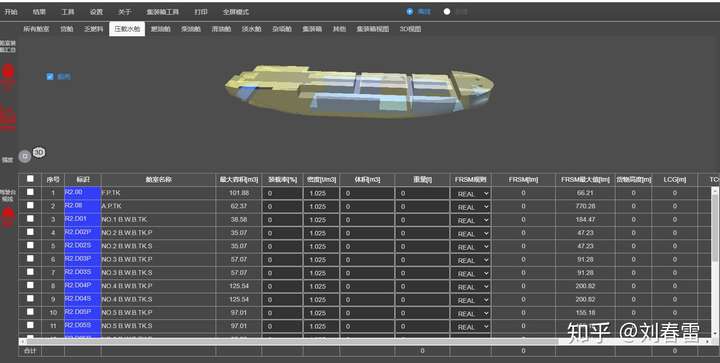Click fill rate field of F.P.TK row
This screenshot has width=720, height=363.
pos(282,194)
